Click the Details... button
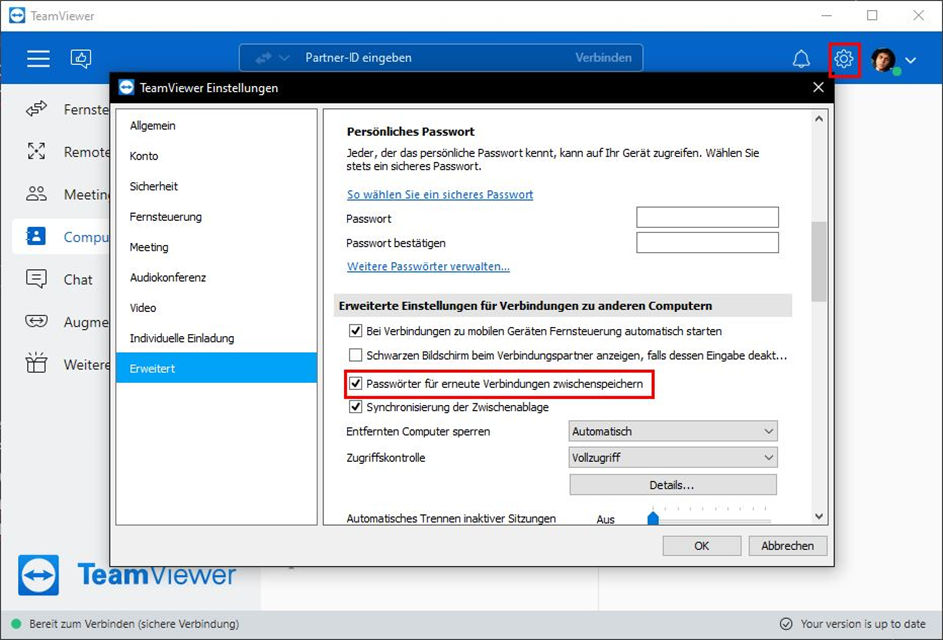 pos(673,485)
